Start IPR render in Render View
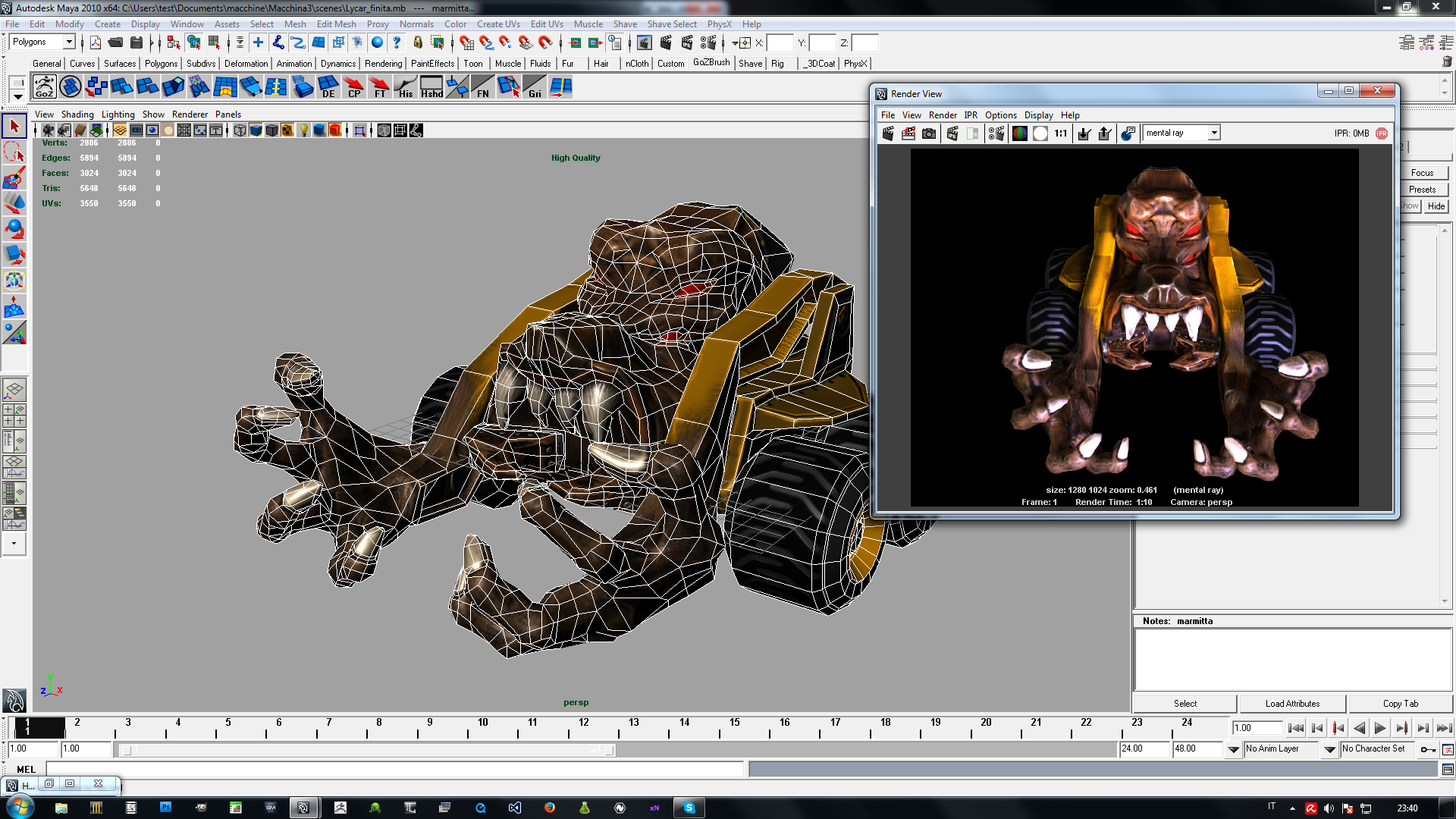 [x=952, y=133]
